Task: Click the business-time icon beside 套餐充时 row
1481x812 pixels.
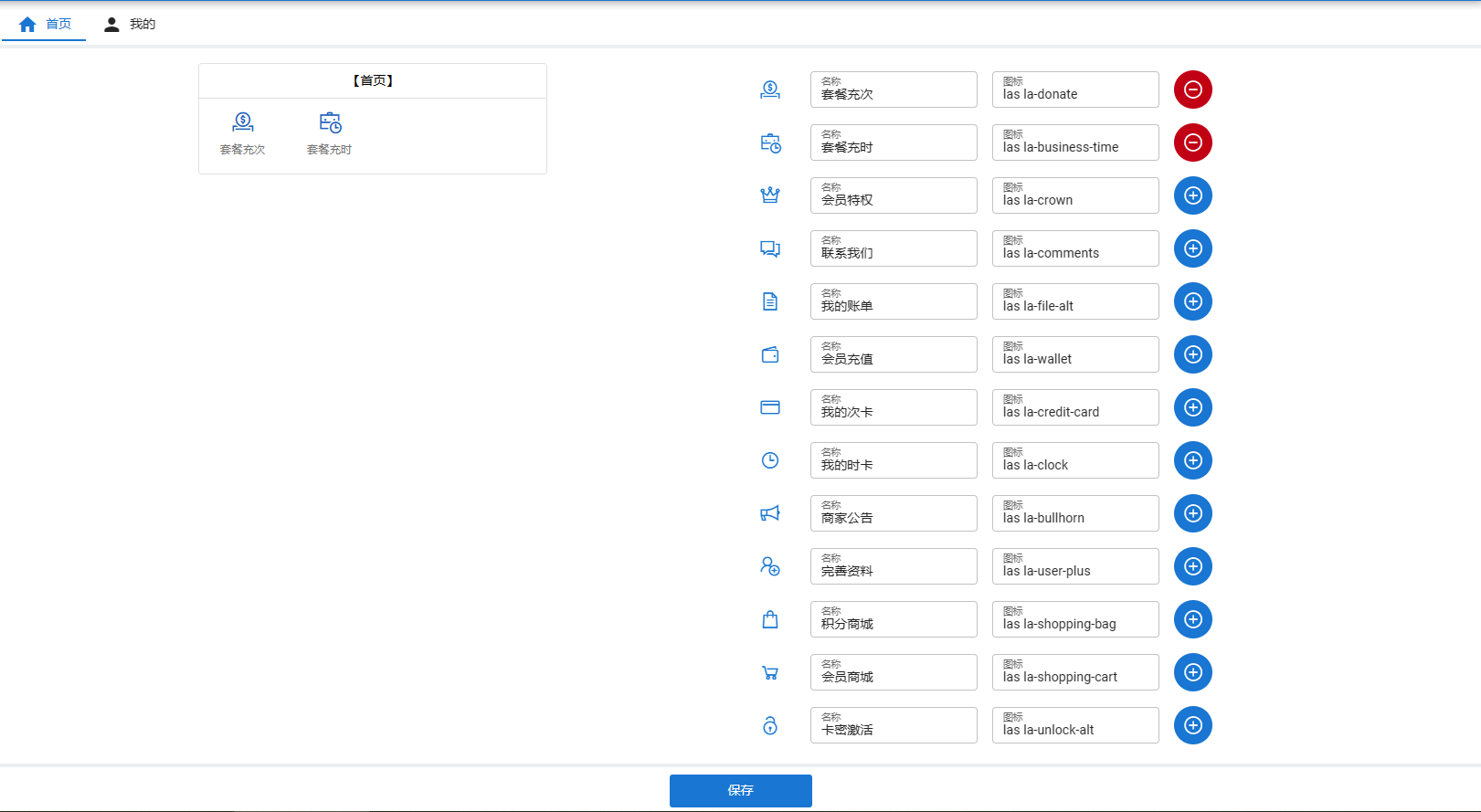Action: click(x=770, y=142)
